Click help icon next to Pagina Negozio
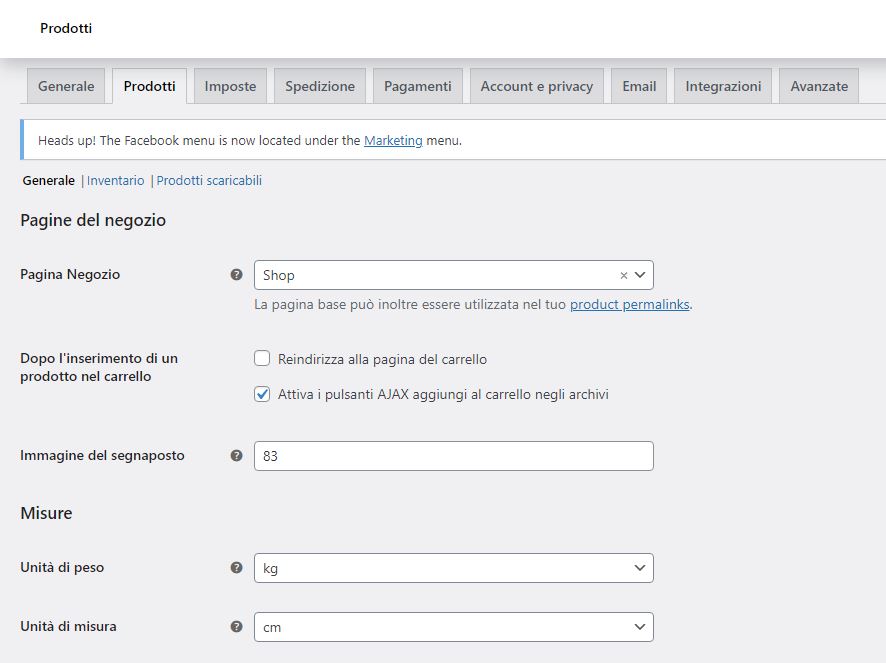Screen dimensions: 886x663 236,275
